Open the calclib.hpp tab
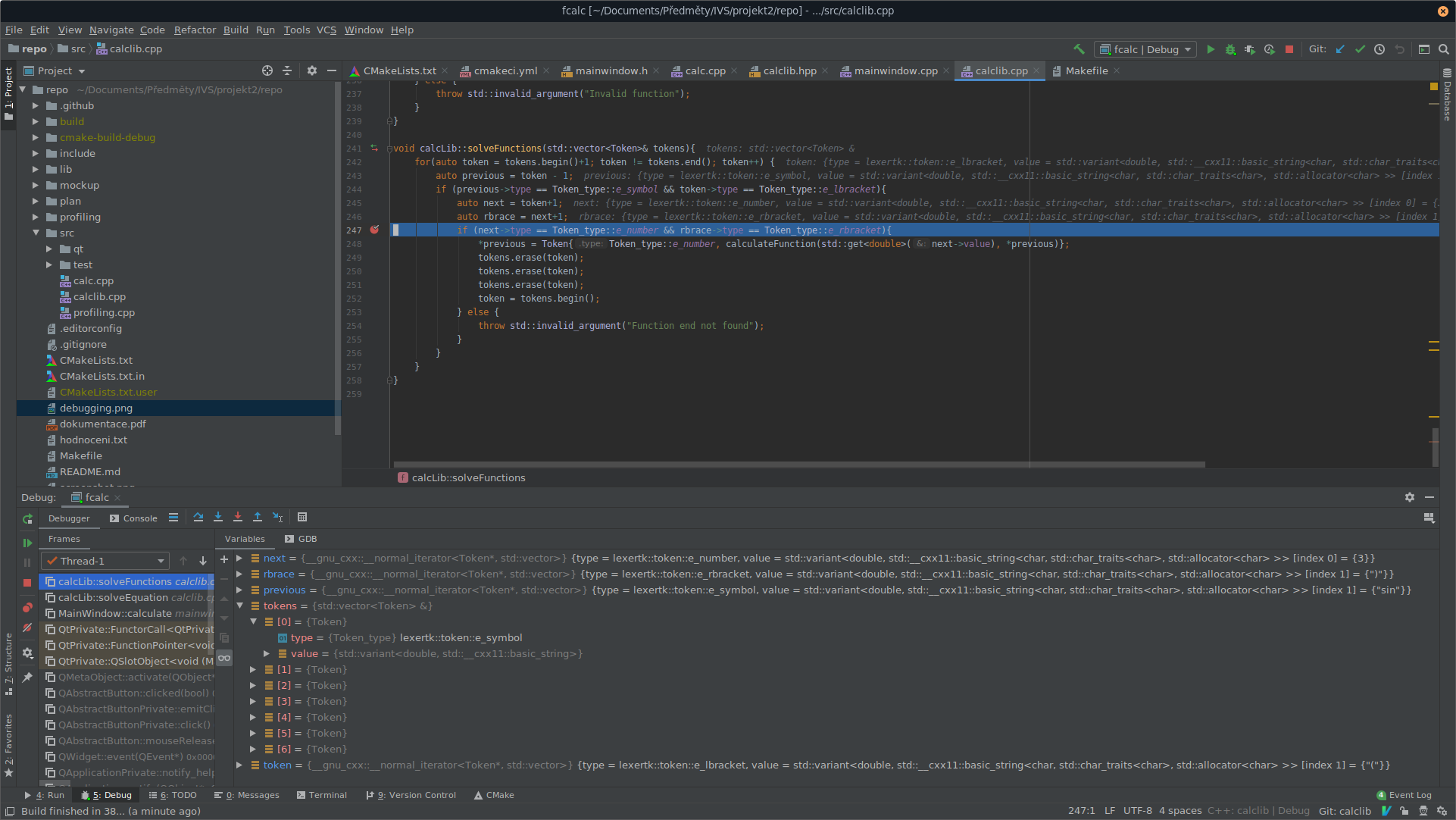Image resolution: width=1456 pixels, height=820 pixels. click(x=789, y=70)
